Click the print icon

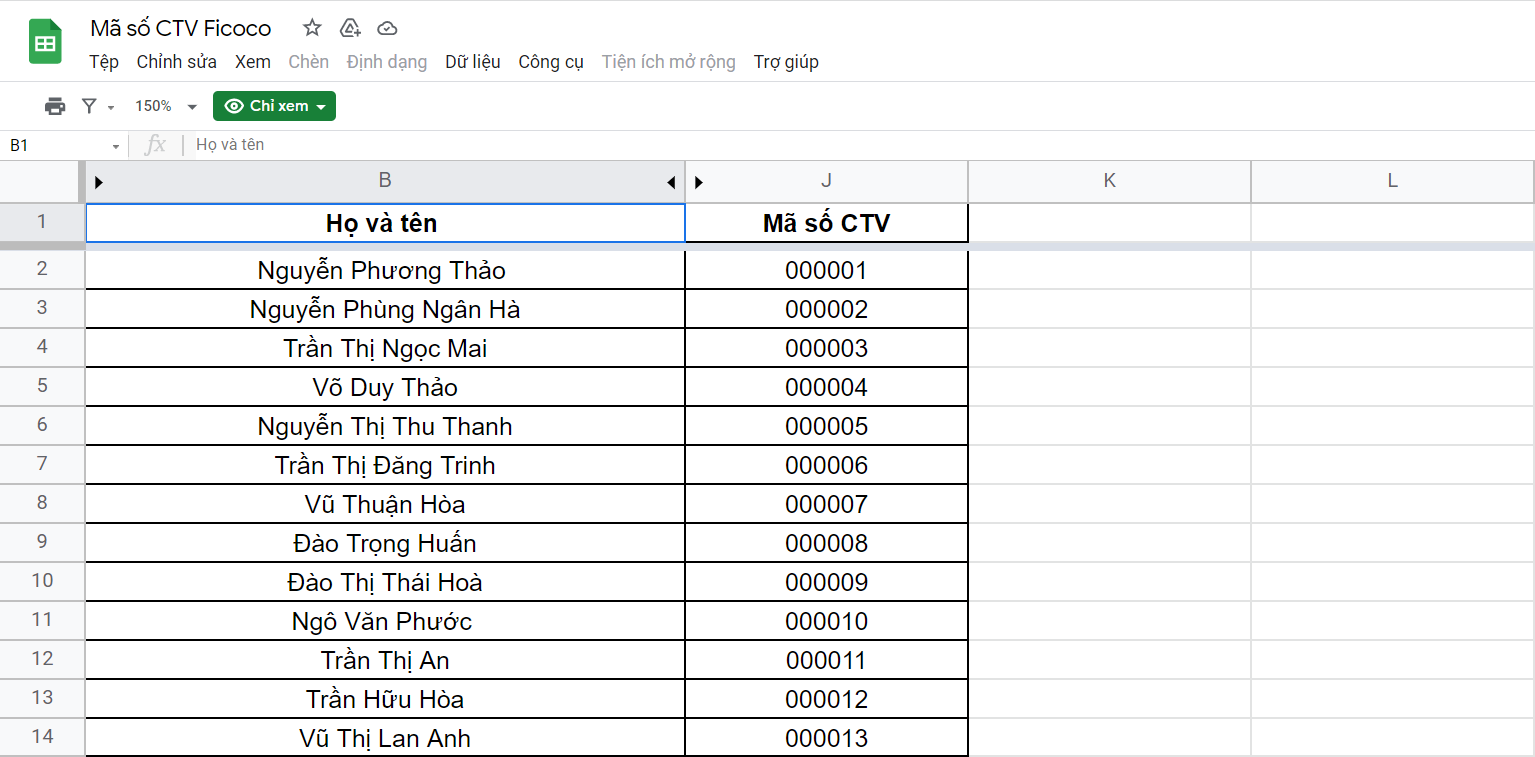click(x=55, y=106)
